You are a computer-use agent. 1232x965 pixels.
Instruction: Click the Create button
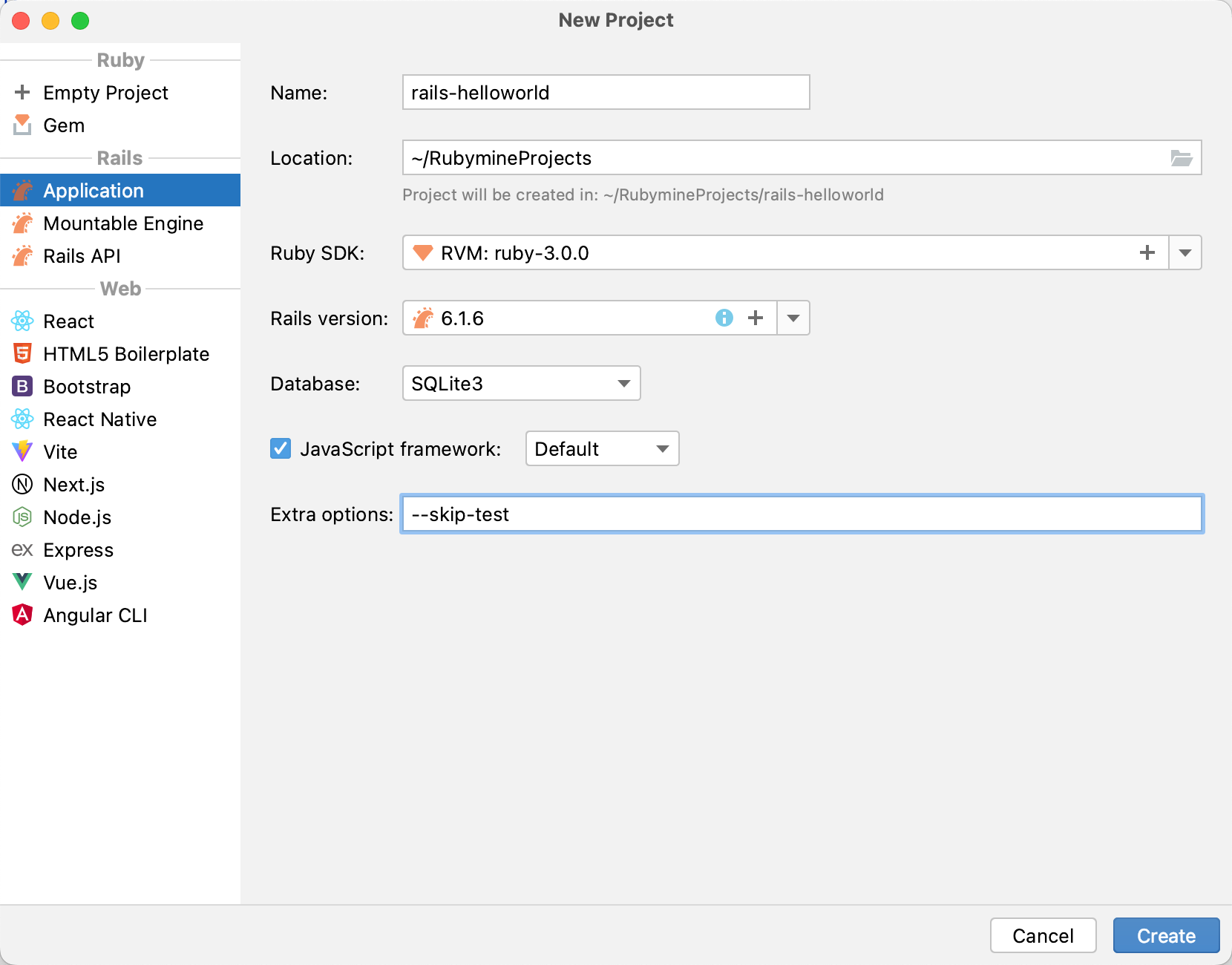1166,935
